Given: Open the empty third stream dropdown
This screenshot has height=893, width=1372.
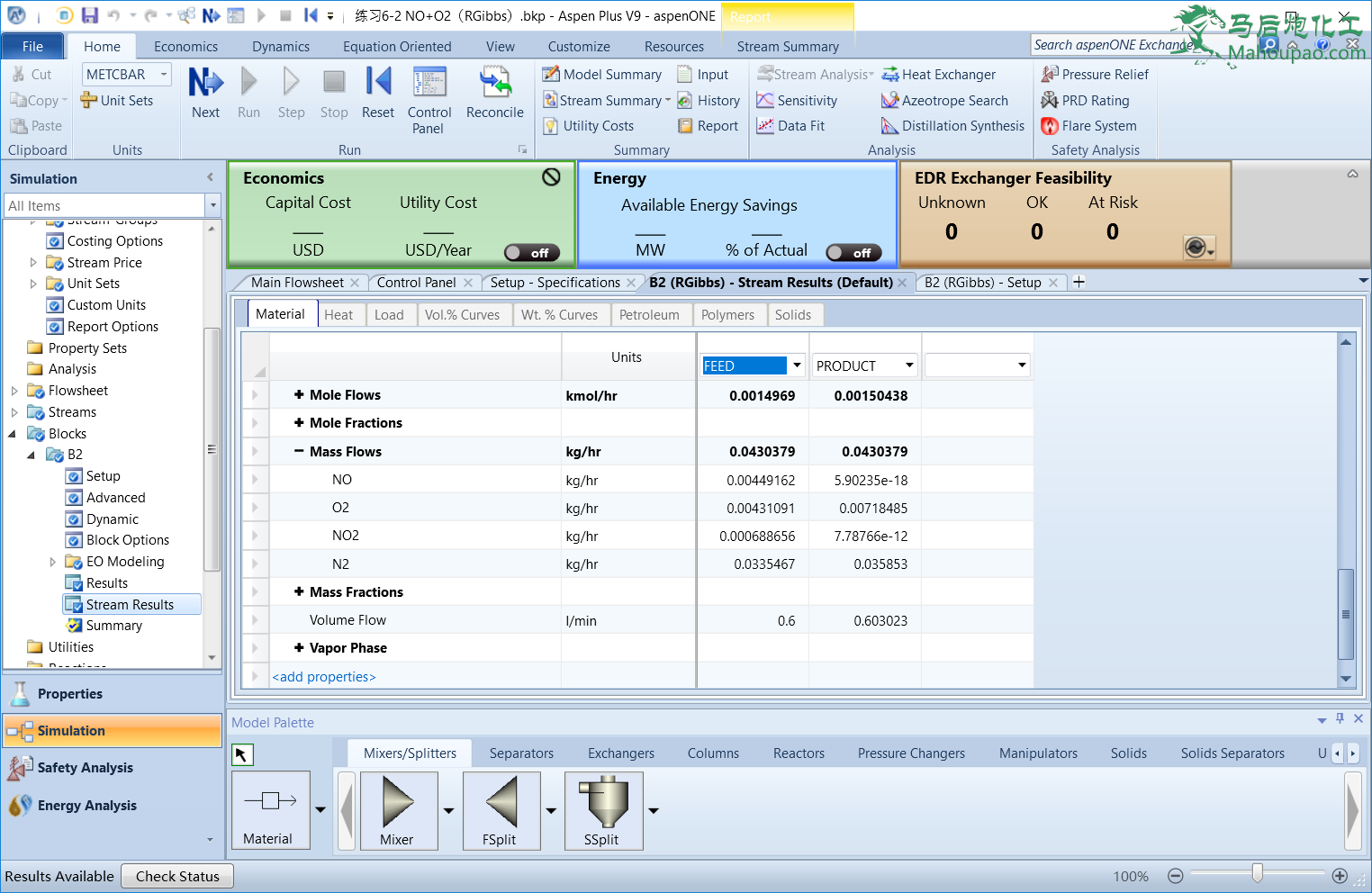Looking at the screenshot, I should click(1022, 365).
